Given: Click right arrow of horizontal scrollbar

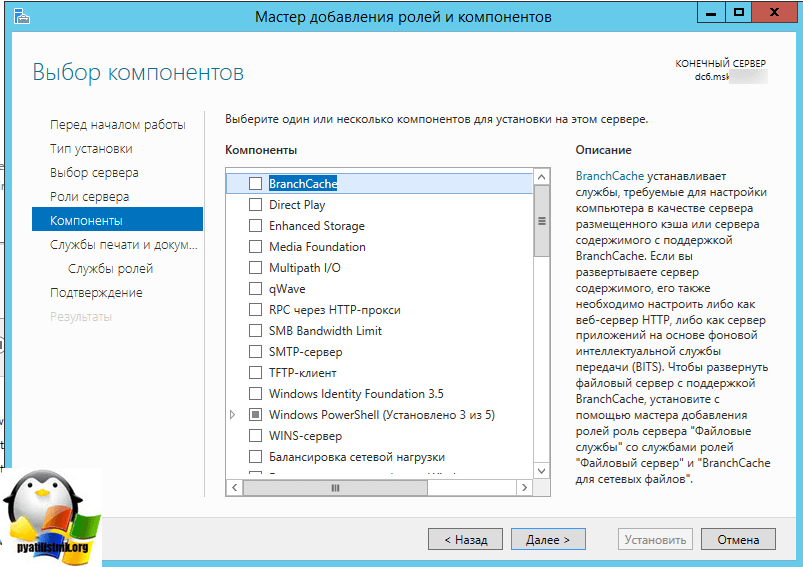Looking at the screenshot, I should coord(525,487).
